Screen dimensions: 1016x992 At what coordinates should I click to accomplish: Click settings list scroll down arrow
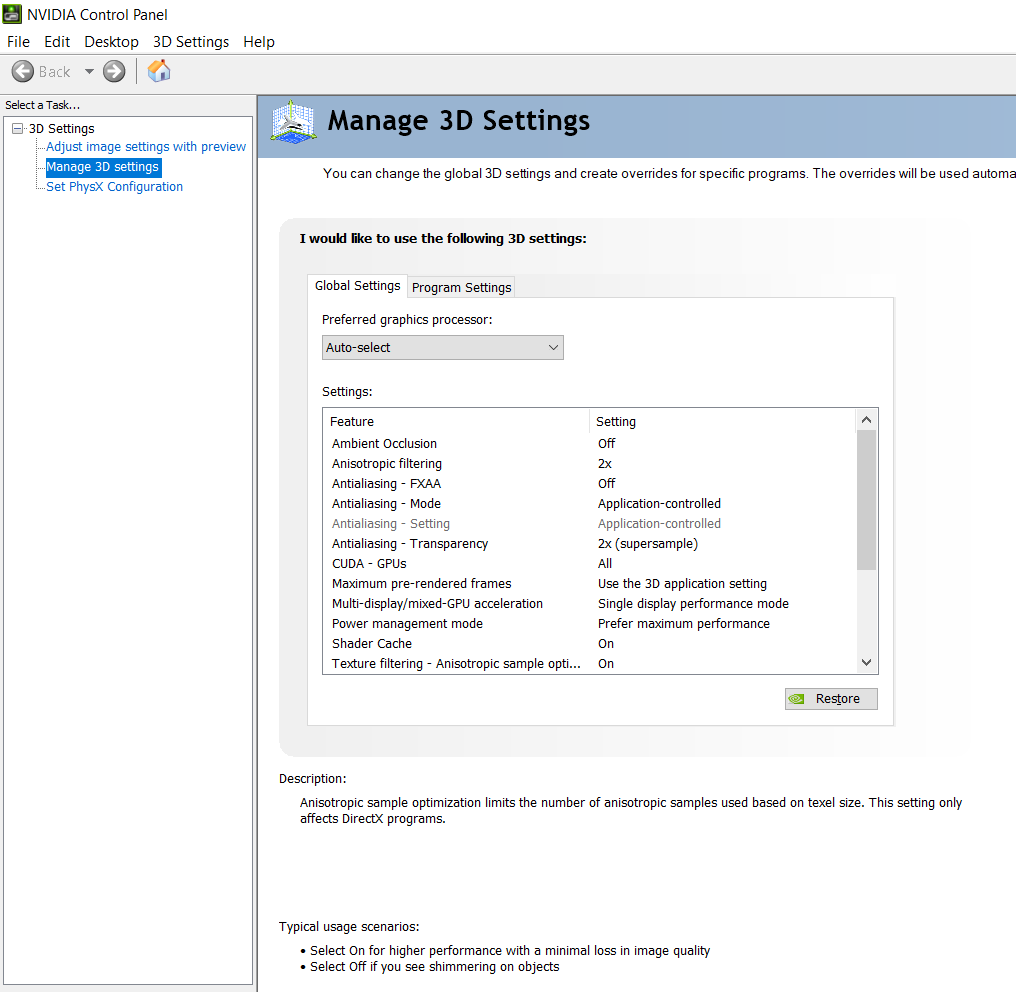point(866,662)
